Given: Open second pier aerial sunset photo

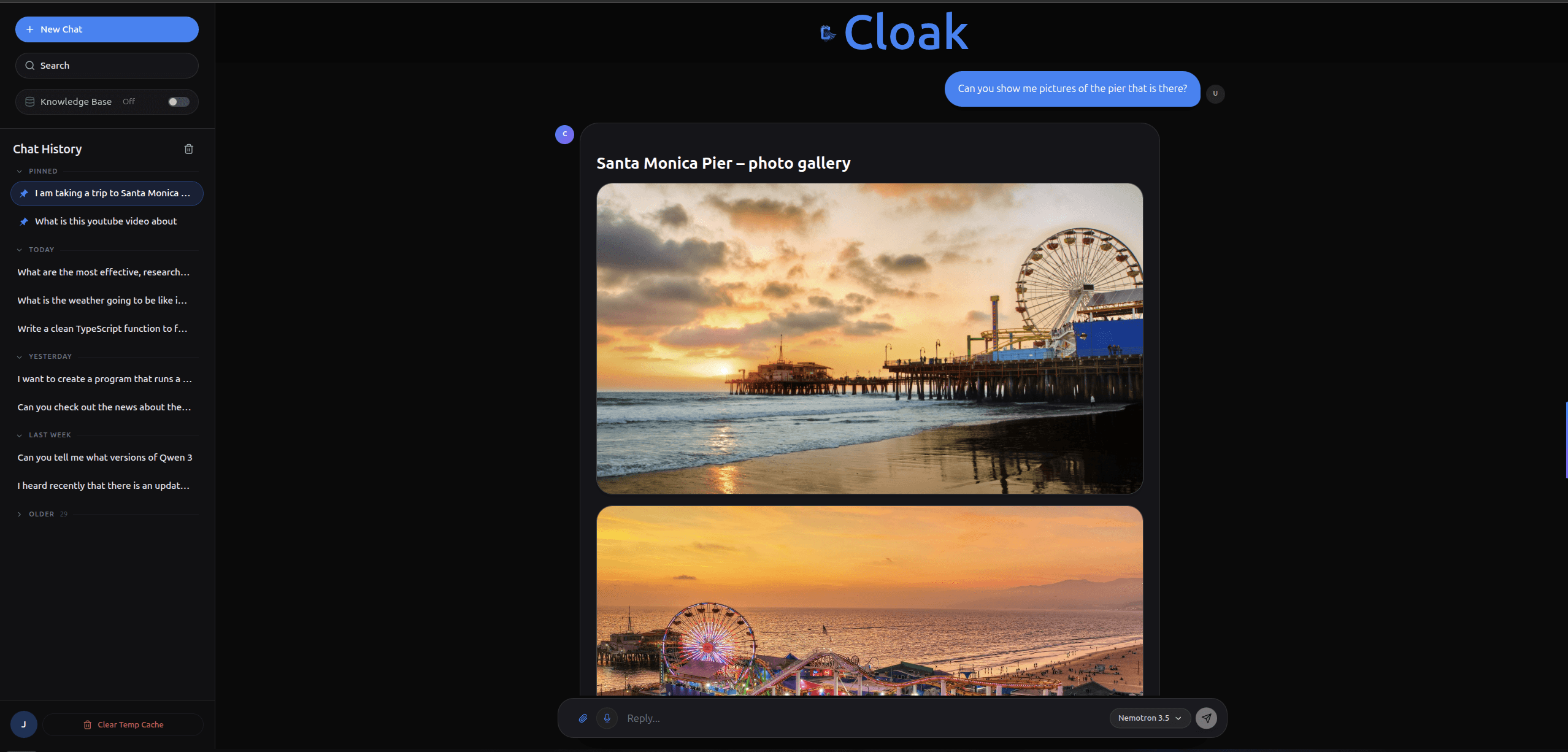Looking at the screenshot, I should 869,601.
